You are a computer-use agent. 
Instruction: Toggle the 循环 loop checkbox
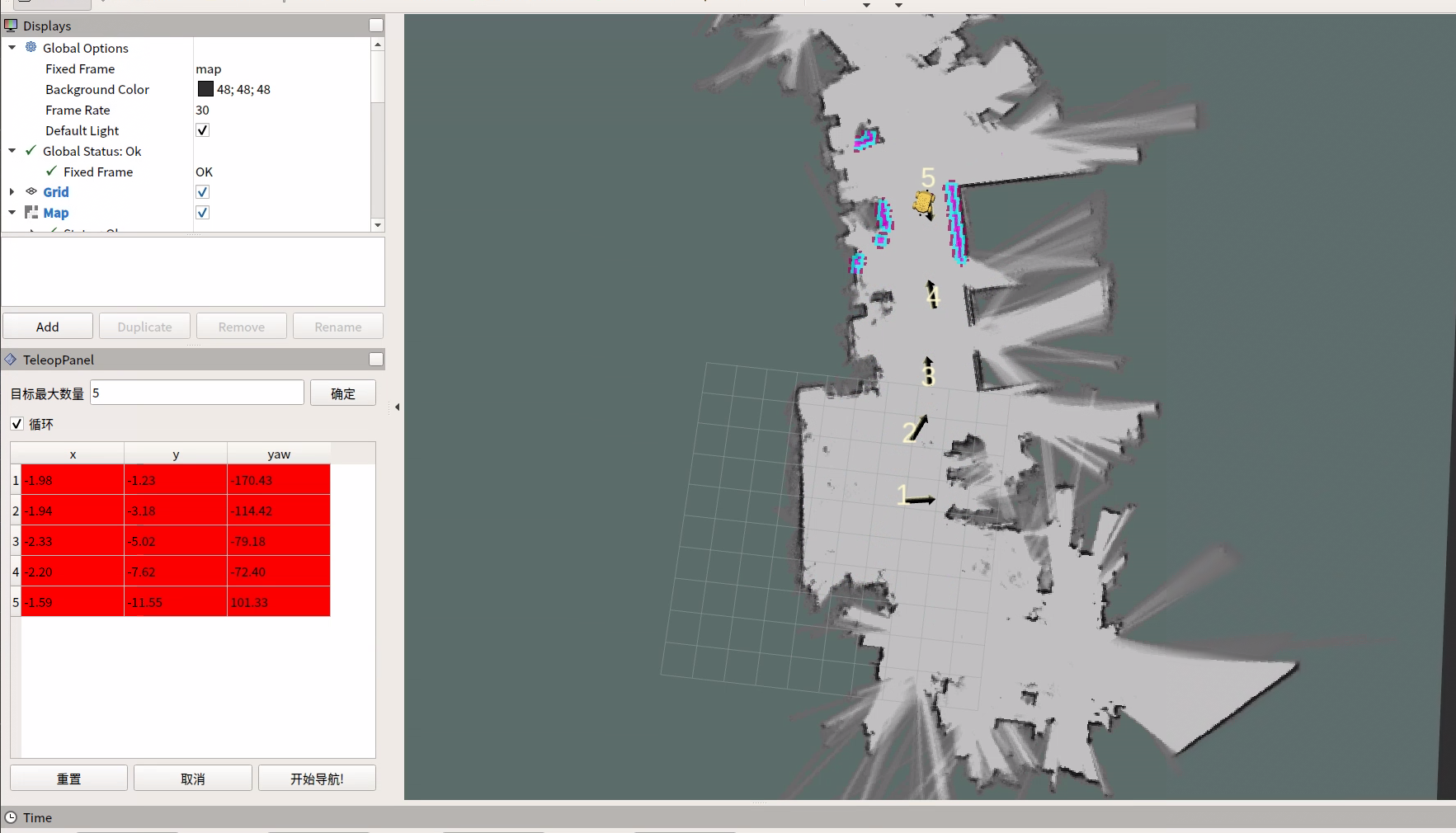tap(16, 424)
